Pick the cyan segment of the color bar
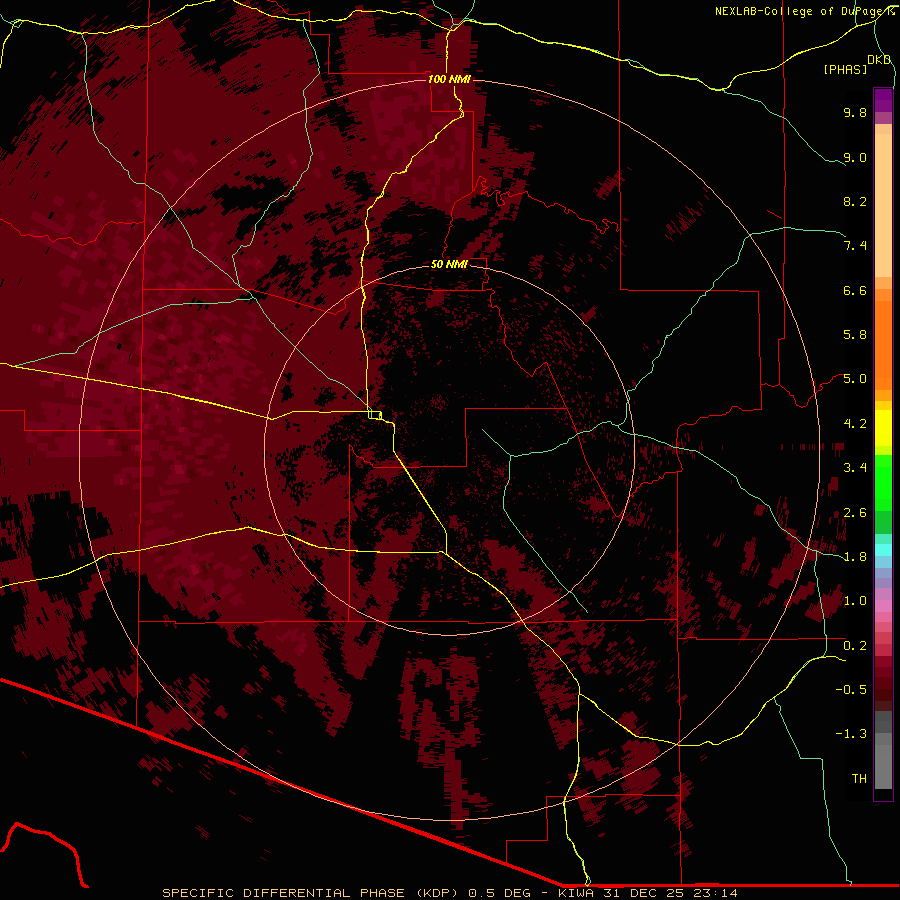This screenshot has height=900, width=900. coord(883,550)
